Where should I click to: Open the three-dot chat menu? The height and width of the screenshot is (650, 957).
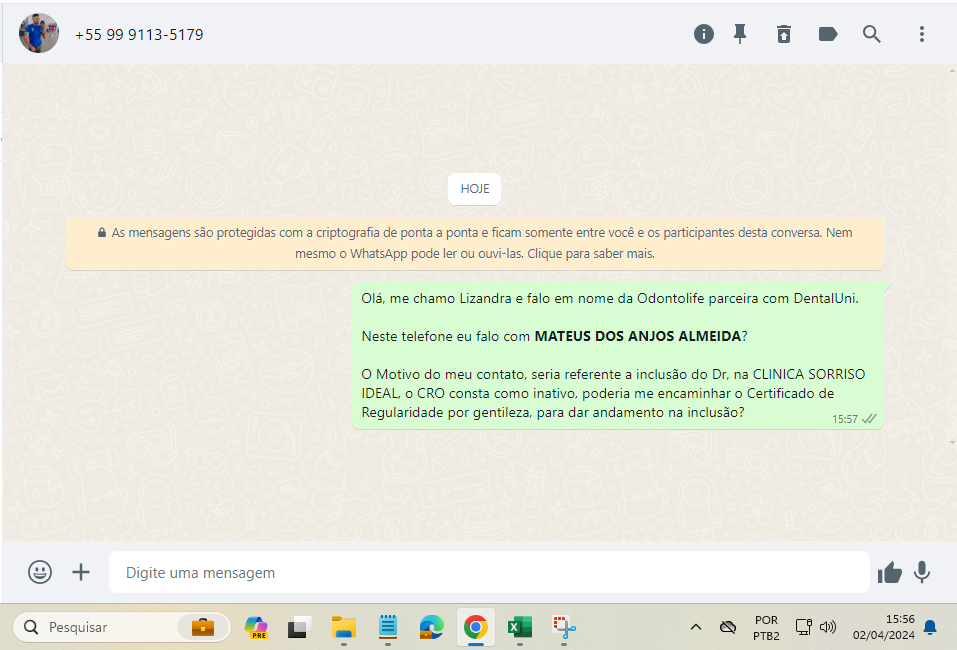pyautogui.click(x=922, y=34)
